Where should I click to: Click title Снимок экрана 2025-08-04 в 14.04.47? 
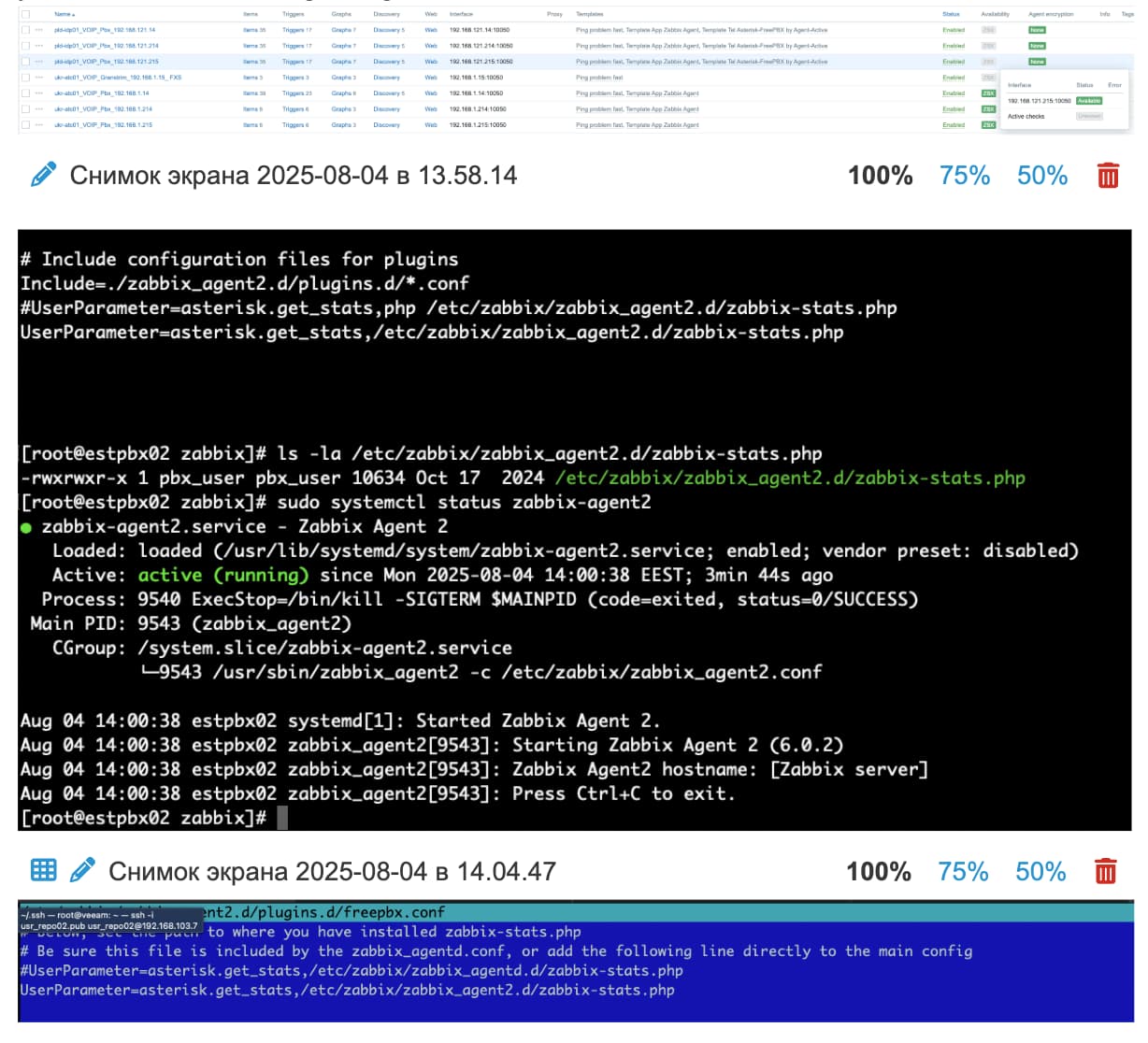click(x=332, y=871)
